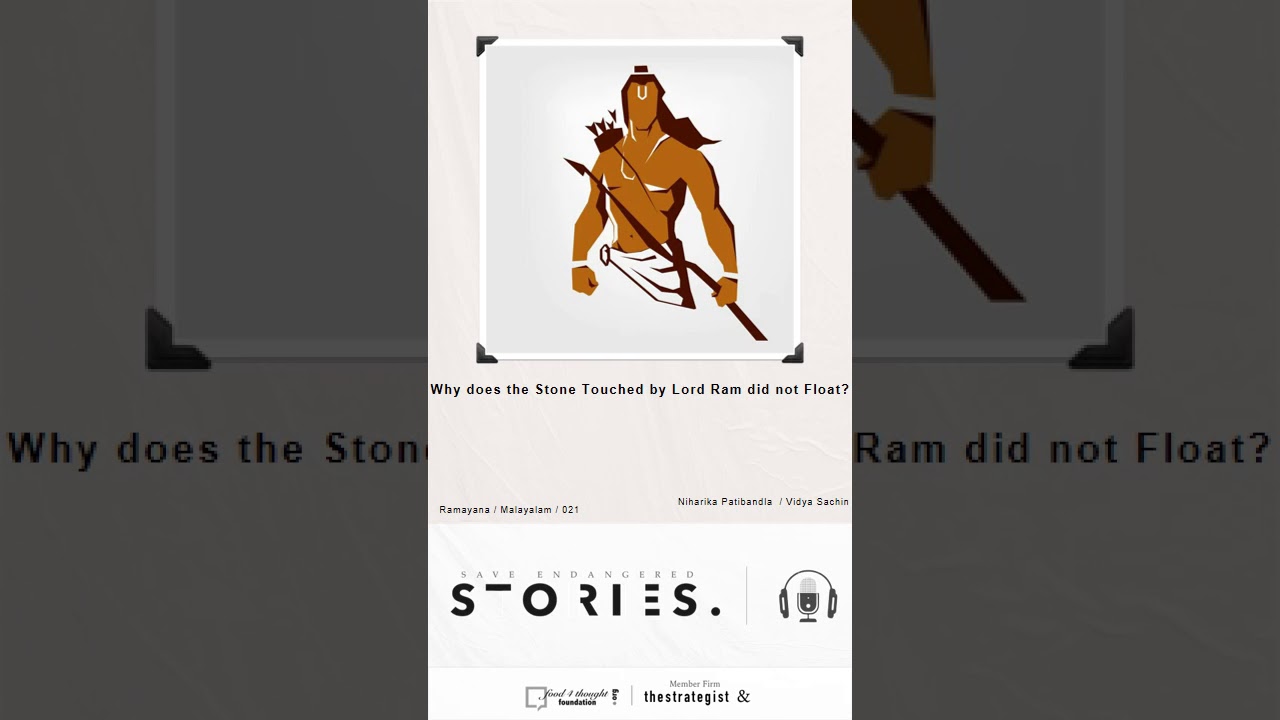Image resolution: width=1280 pixels, height=720 pixels.
Task: Click the blurred large corner bracket at left
Action: coord(178,340)
